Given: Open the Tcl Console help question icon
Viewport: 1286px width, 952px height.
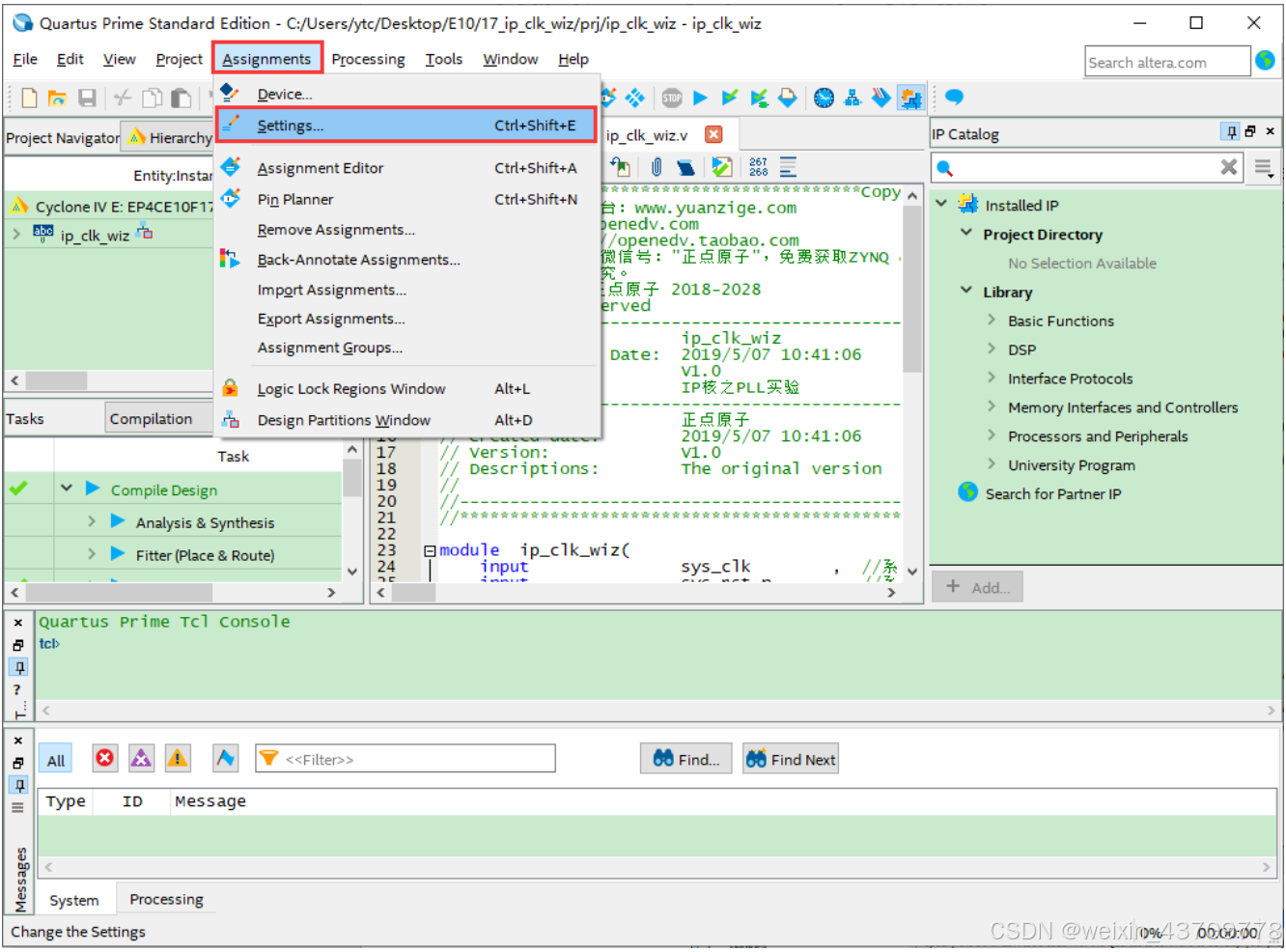Looking at the screenshot, I should pyautogui.click(x=17, y=689).
